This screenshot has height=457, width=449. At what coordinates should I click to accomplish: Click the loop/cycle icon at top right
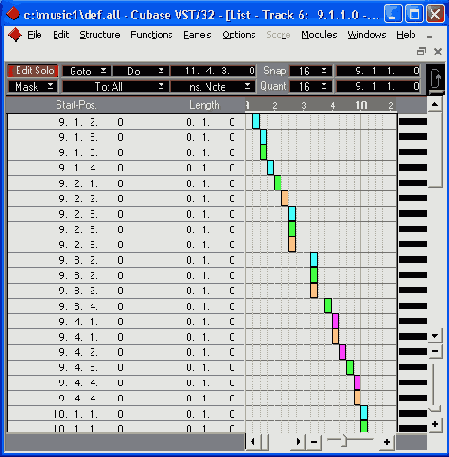tap(436, 79)
